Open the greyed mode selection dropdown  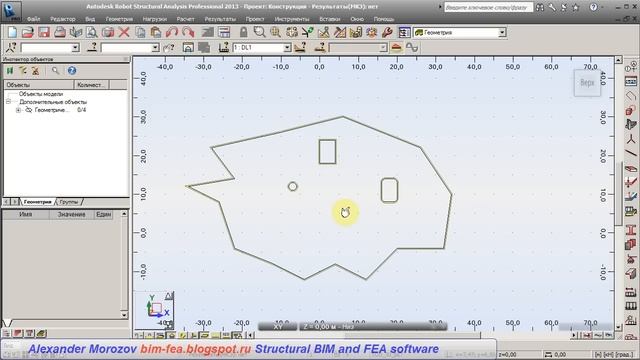tap(383, 48)
